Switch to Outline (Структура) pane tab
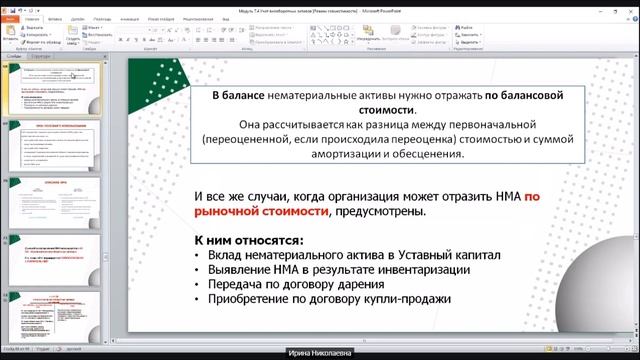This screenshot has height=360, width=640. pyautogui.click(x=41, y=56)
